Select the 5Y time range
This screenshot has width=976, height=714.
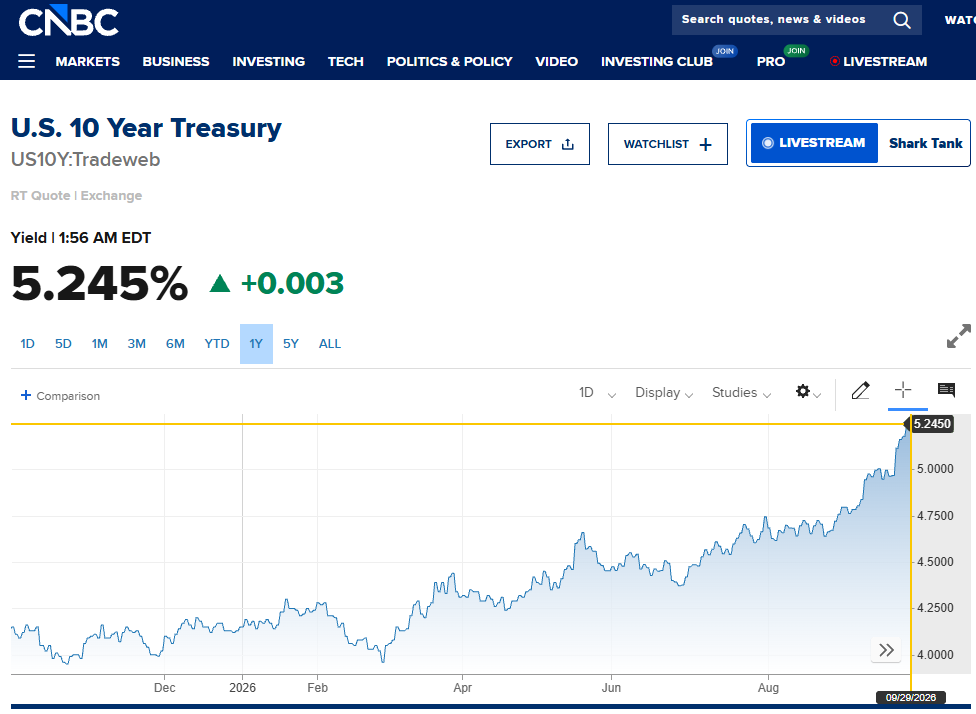291,344
